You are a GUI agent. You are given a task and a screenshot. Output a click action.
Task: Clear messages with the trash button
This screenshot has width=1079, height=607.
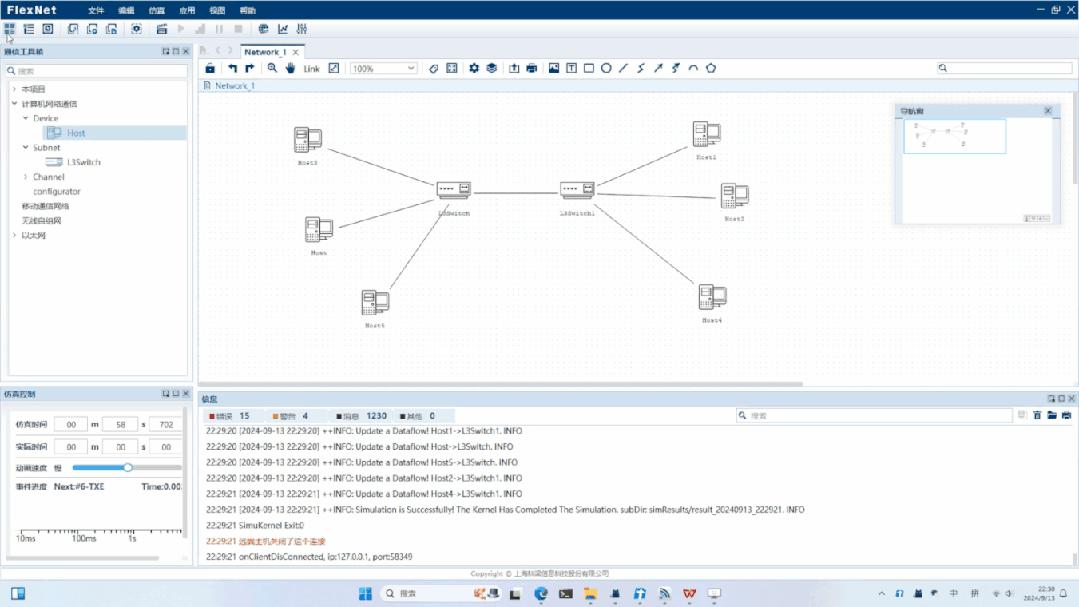1036,415
